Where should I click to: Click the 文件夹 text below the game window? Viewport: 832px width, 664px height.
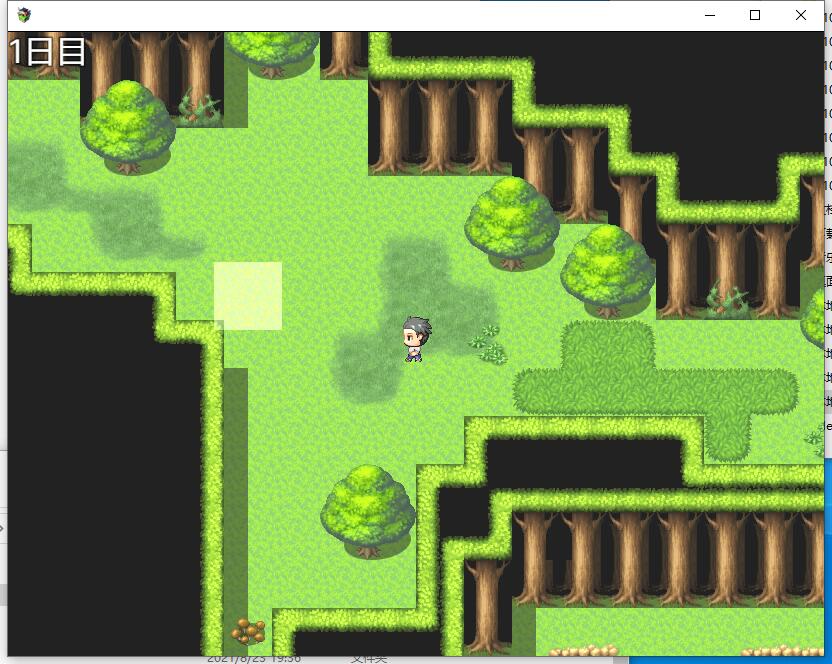(x=368, y=658)
